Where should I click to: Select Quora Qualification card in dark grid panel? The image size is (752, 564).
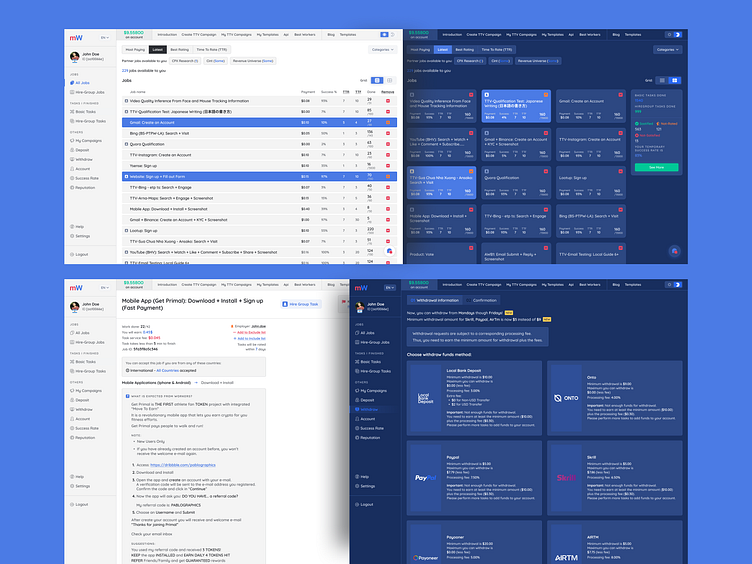(516, 182)
